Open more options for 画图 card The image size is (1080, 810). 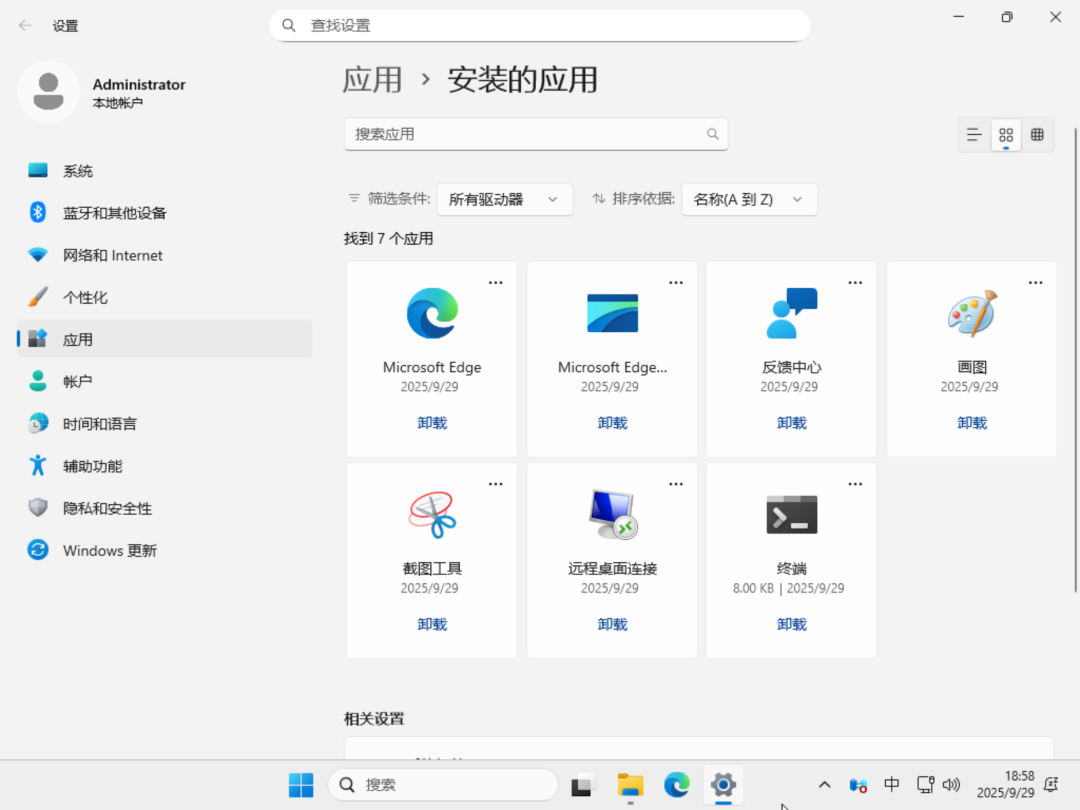(1035, 282)
